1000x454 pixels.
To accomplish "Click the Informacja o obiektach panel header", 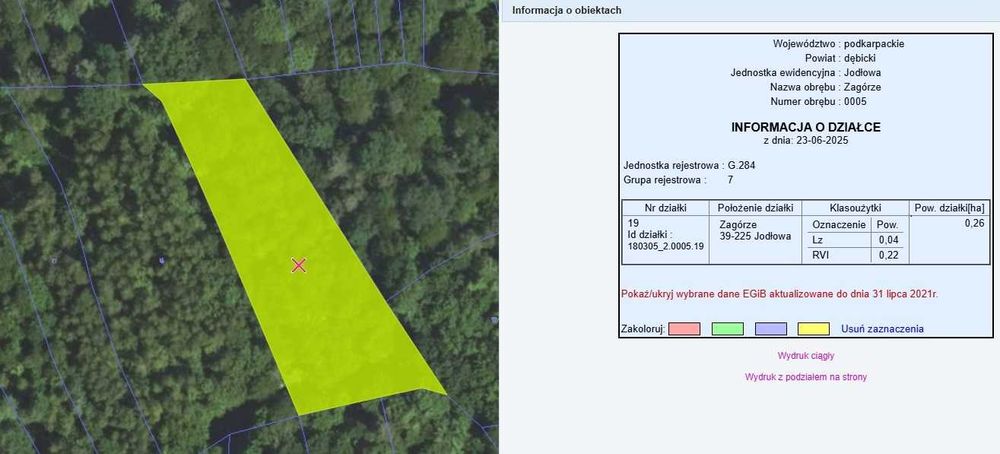I will coord(566,10).
